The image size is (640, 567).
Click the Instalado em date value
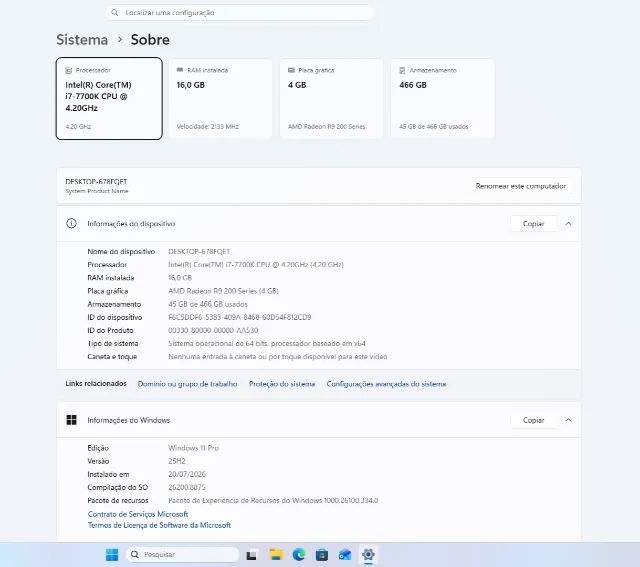187,474
